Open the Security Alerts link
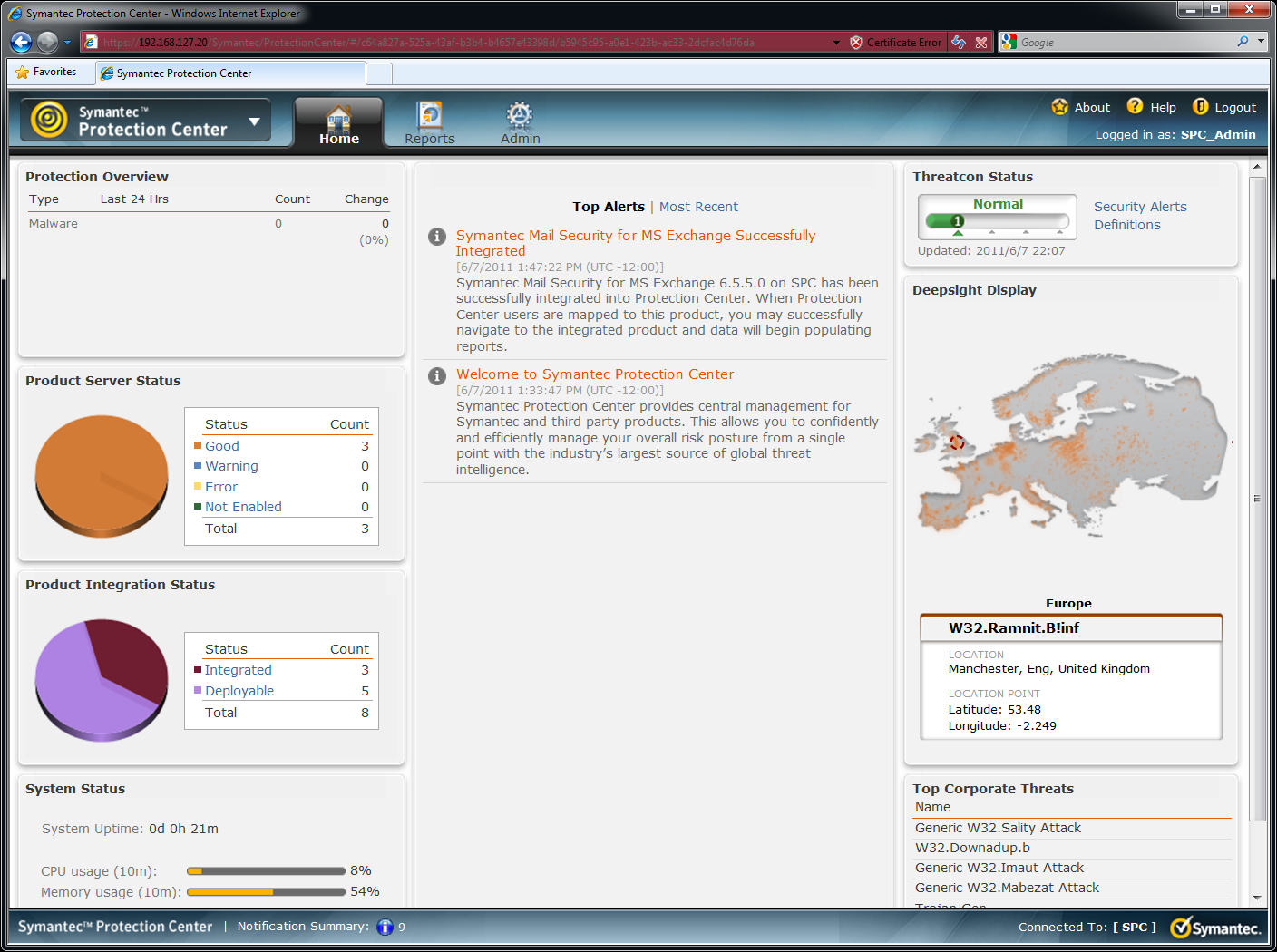 click(x=1140, y=207)
